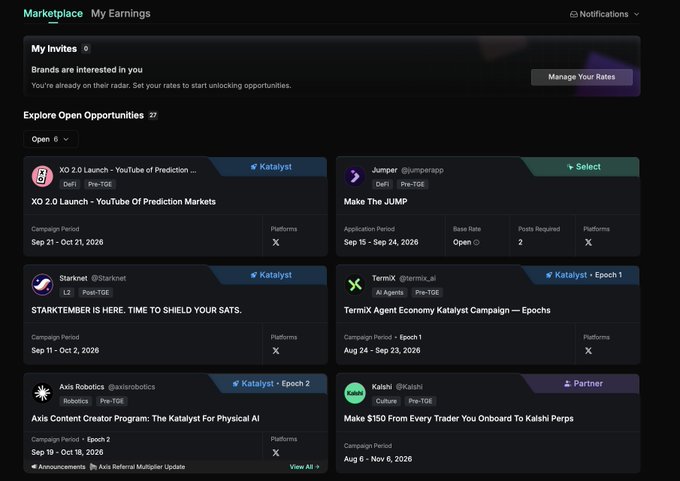
Task: Click the Post-TGE tag on Starknet card
Action: [96, 293]
